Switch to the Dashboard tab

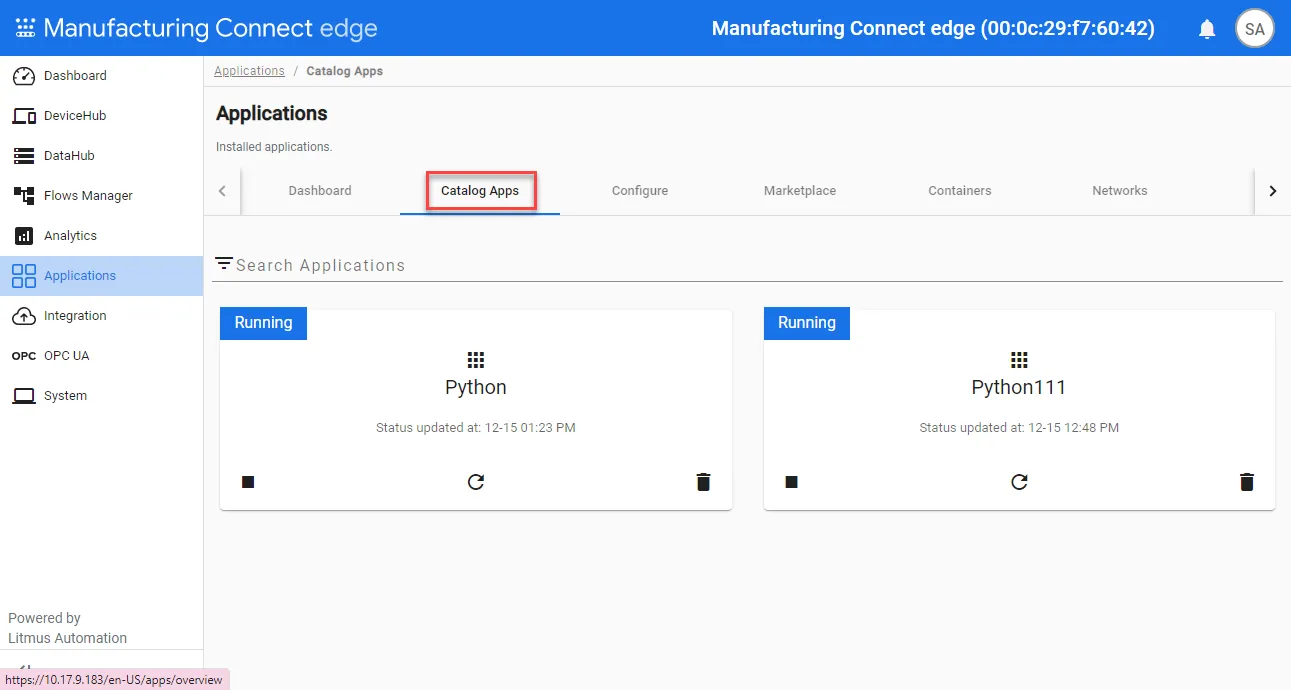click(320, 191)
